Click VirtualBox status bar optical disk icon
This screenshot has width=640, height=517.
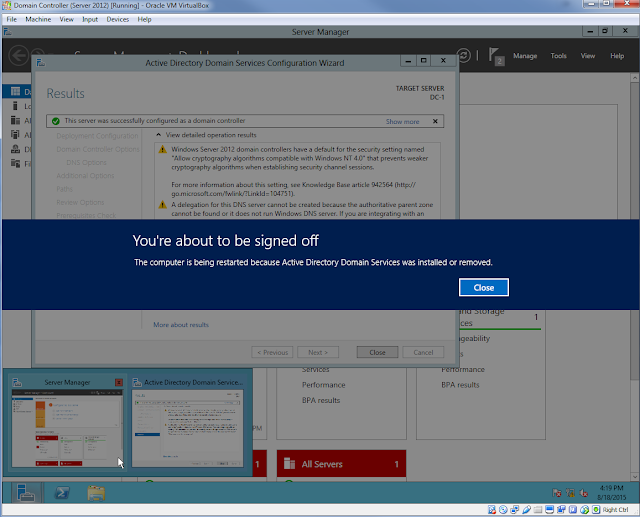[503, 510]
